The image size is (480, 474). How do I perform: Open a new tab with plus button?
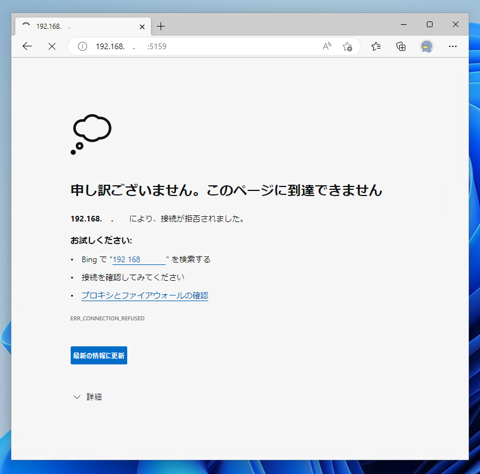click(161, 26)
